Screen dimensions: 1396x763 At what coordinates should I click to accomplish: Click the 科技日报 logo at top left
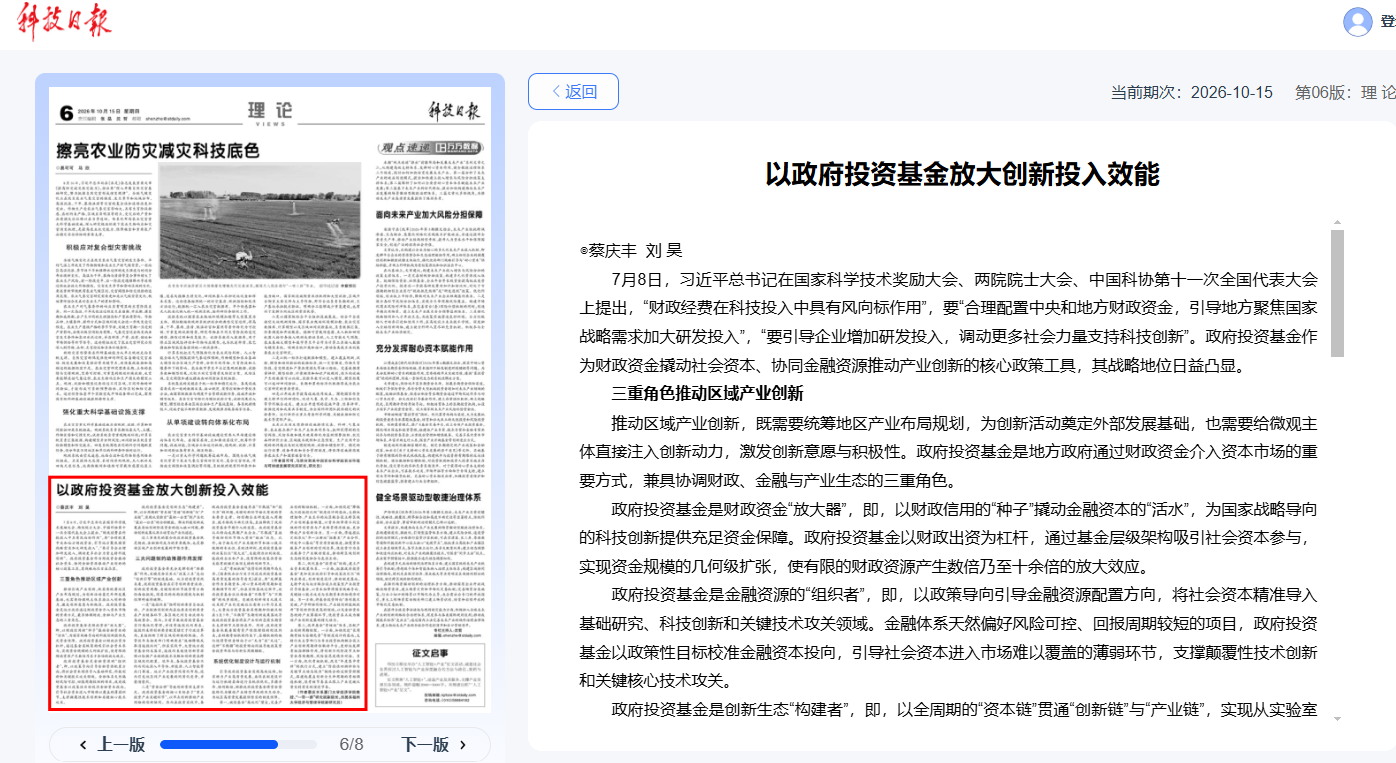pos(64,22)
